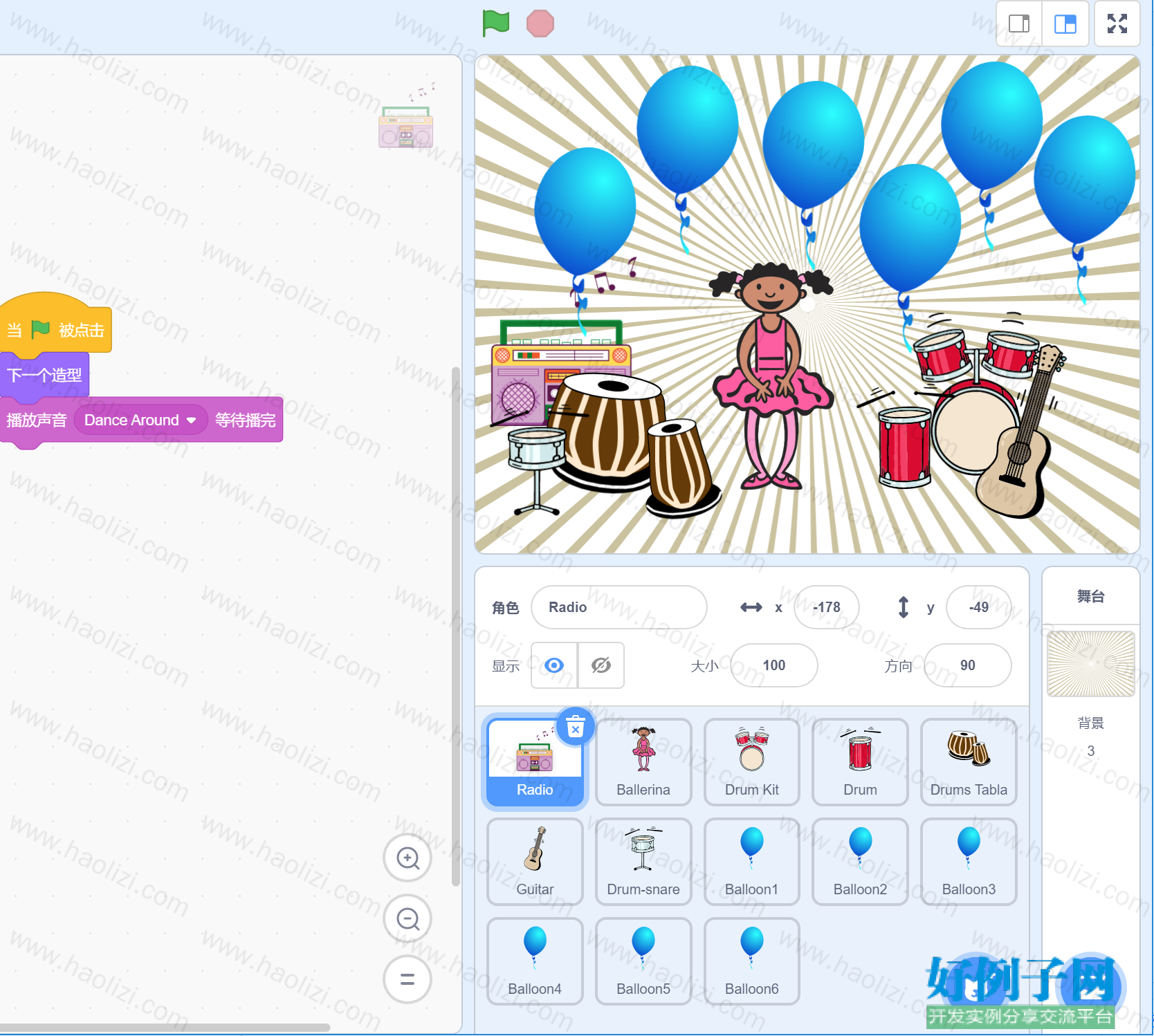The image size is (1154, 1036).
Task: Enter full screen stage mode
Action: point(1117,24)
